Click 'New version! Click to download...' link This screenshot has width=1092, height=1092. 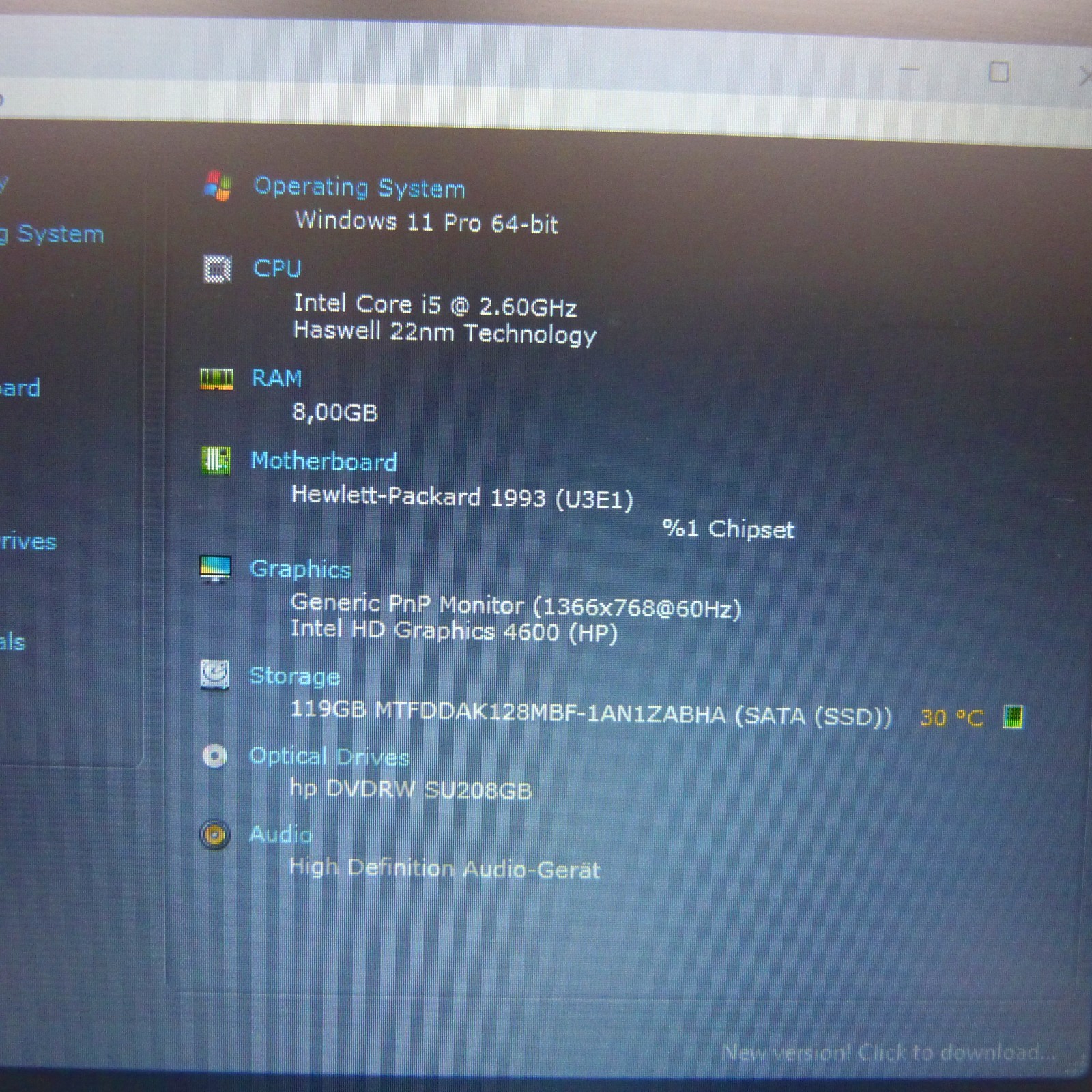point(889,1052)
